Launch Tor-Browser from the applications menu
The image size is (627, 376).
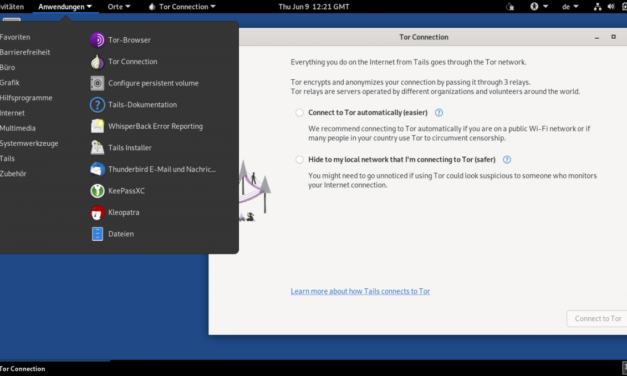pyautogui.click(x=120, y=40)
